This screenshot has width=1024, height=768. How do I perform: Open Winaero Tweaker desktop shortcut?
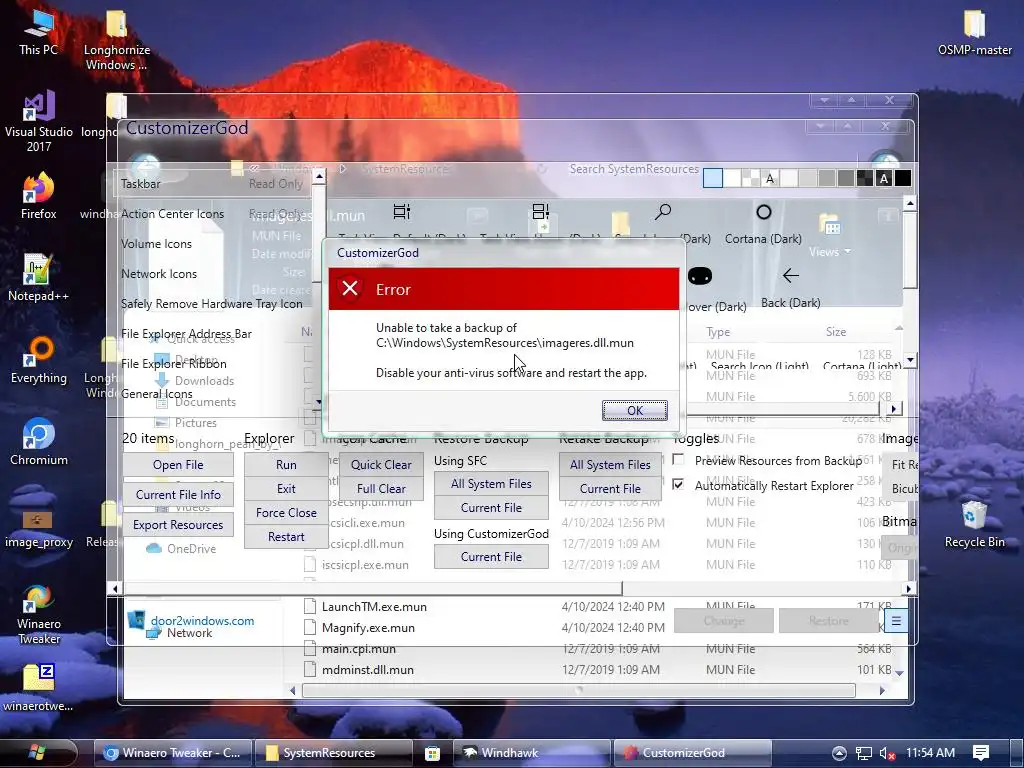(39, 615)
